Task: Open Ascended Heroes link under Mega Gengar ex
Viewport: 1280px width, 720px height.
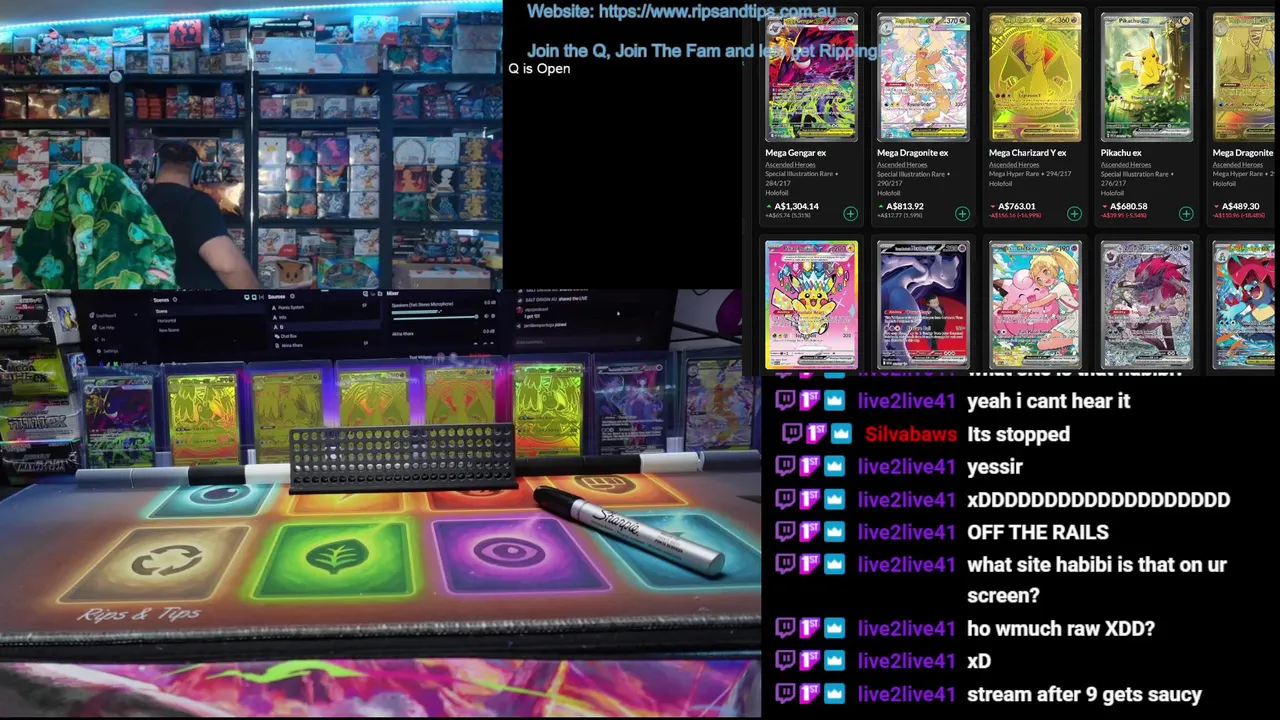Action: tap(790, 165)
